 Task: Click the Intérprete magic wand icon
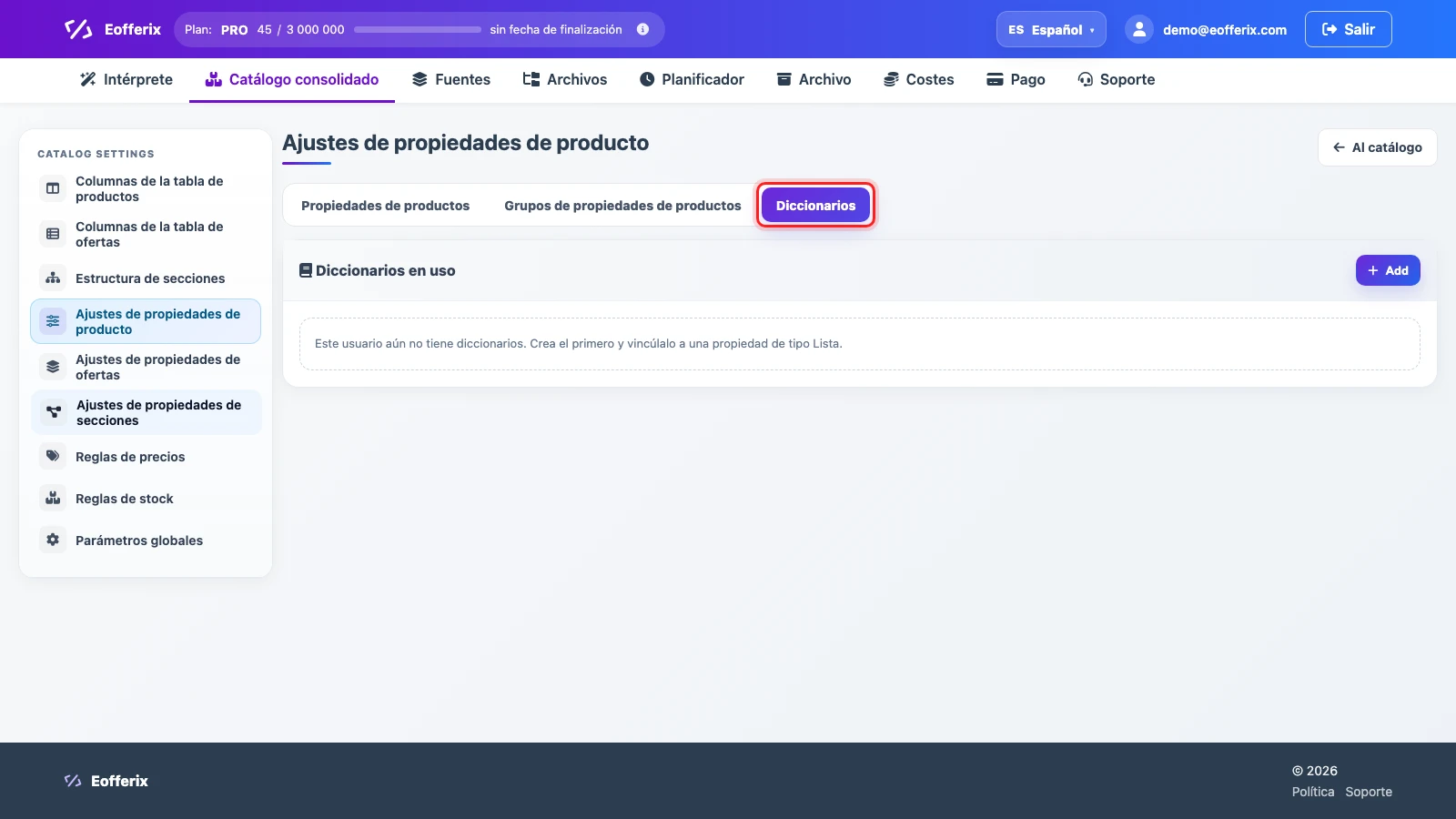point(88,79)
